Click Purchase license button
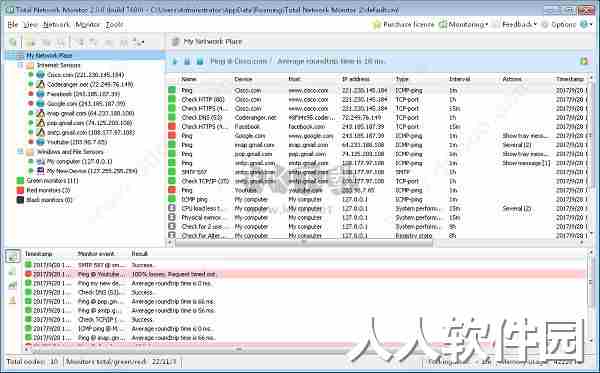 (x=403, y=24)
